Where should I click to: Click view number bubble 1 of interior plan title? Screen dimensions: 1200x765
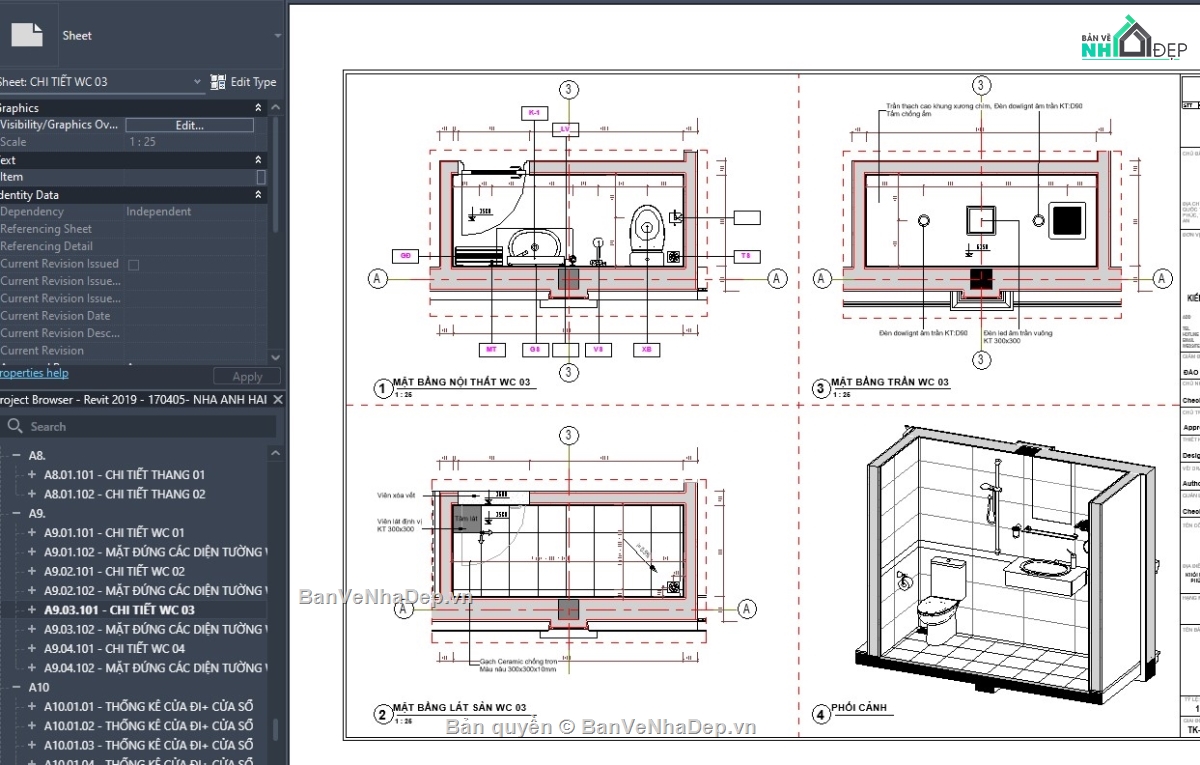pyautogui.click(x=382, y=389)
